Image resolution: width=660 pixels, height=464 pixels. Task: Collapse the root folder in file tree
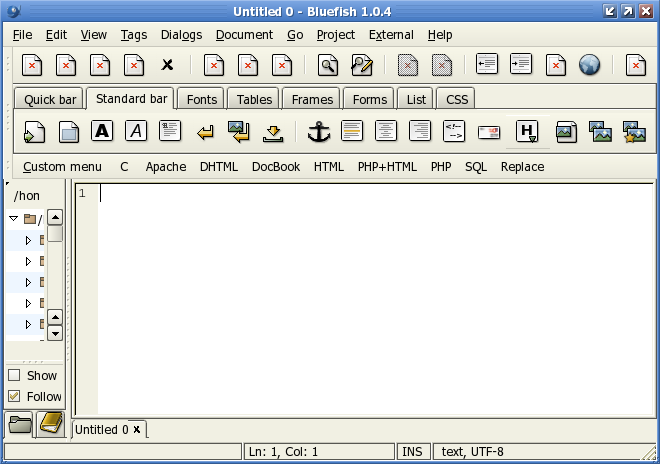[x=13, y=218]
